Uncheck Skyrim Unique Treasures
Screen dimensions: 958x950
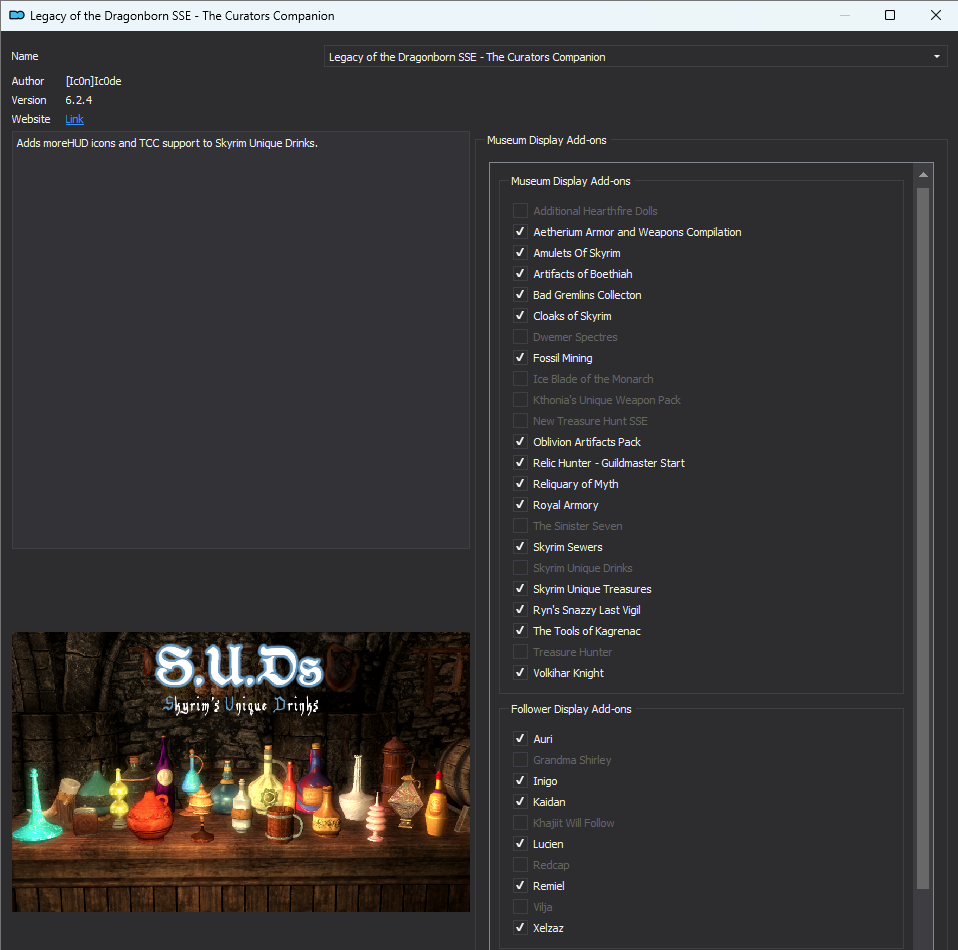click(520, 588)
